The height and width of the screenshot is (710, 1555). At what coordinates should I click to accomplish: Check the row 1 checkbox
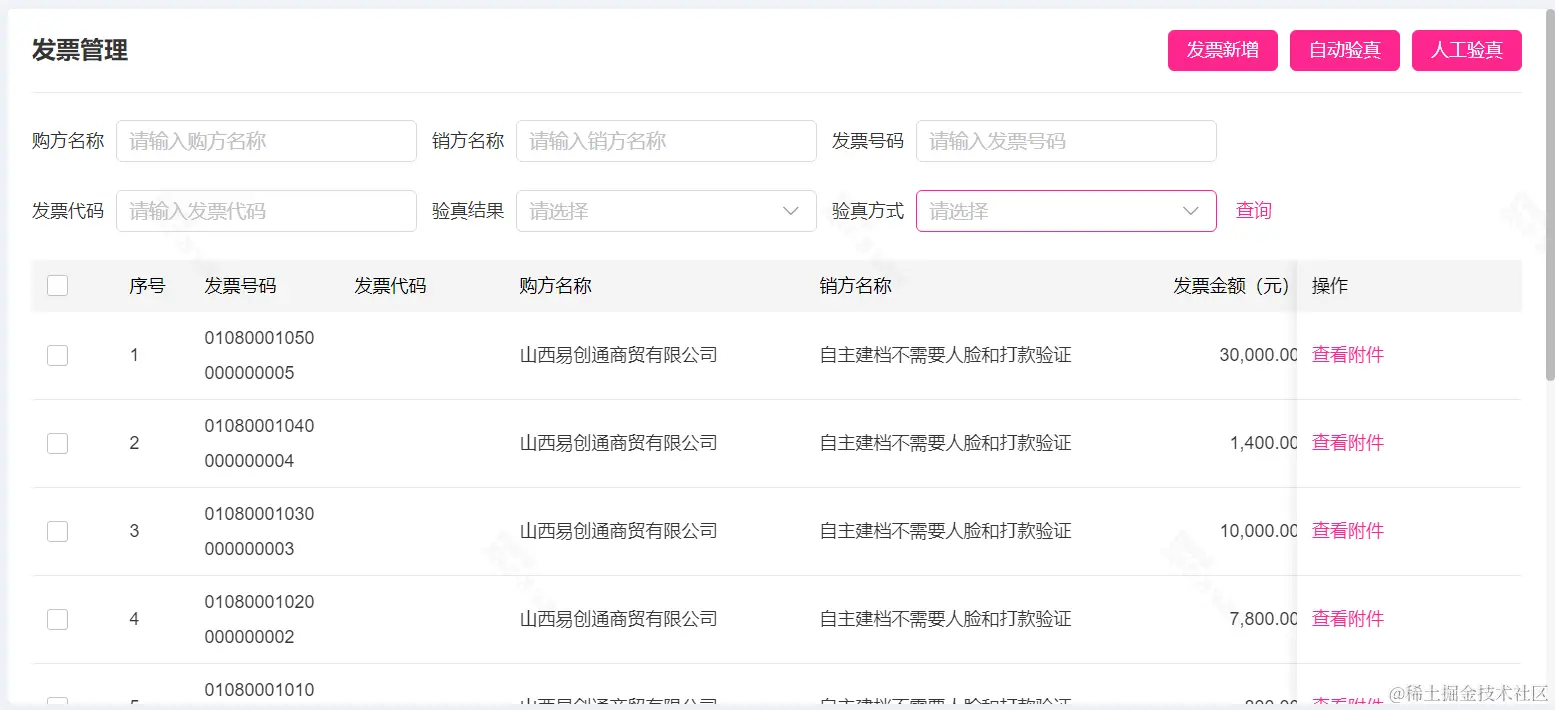click(x=58, y=355)
